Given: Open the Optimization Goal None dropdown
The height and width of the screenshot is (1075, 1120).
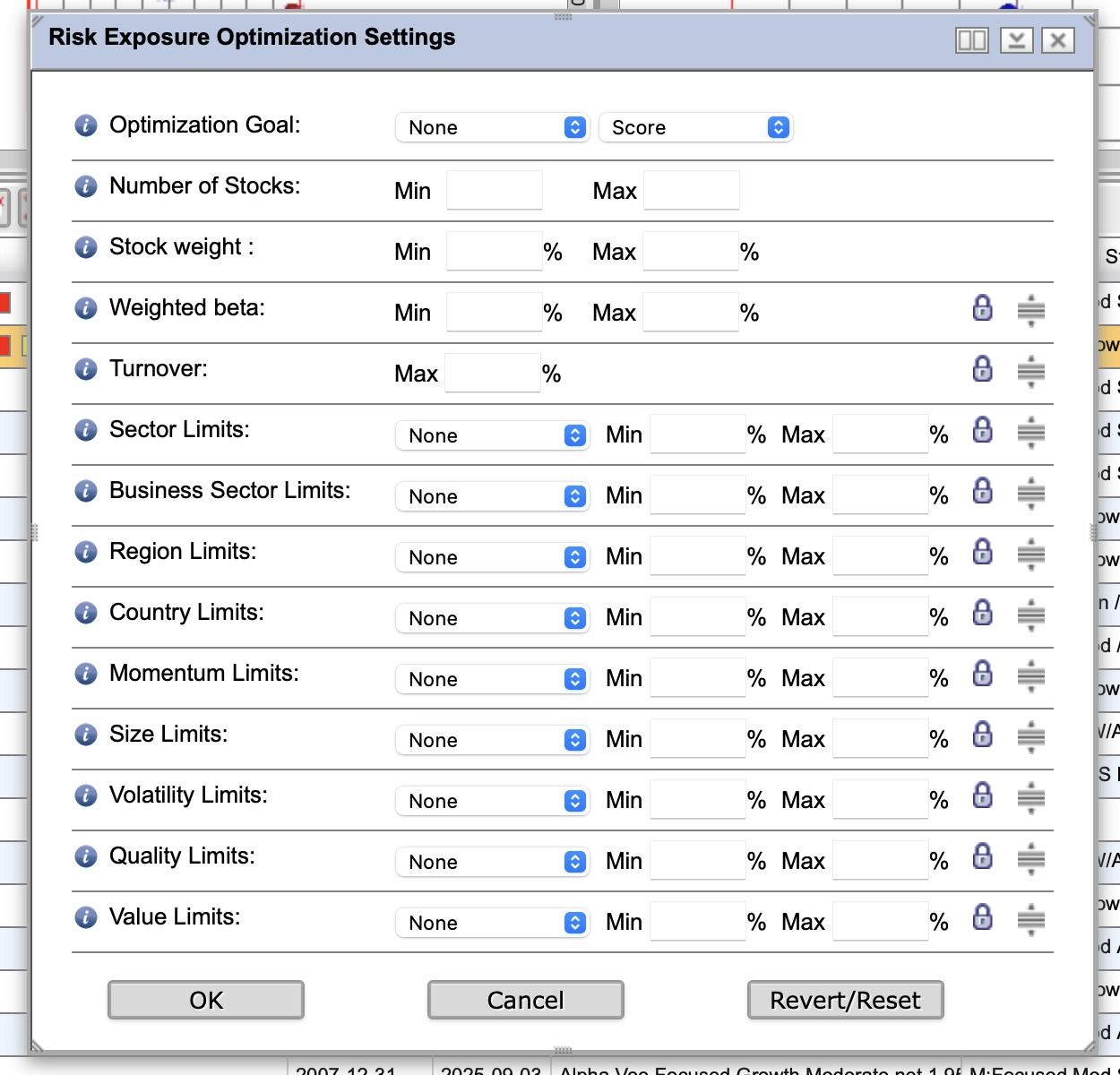Looking at the screenshot, I should [x=491, y=127].
